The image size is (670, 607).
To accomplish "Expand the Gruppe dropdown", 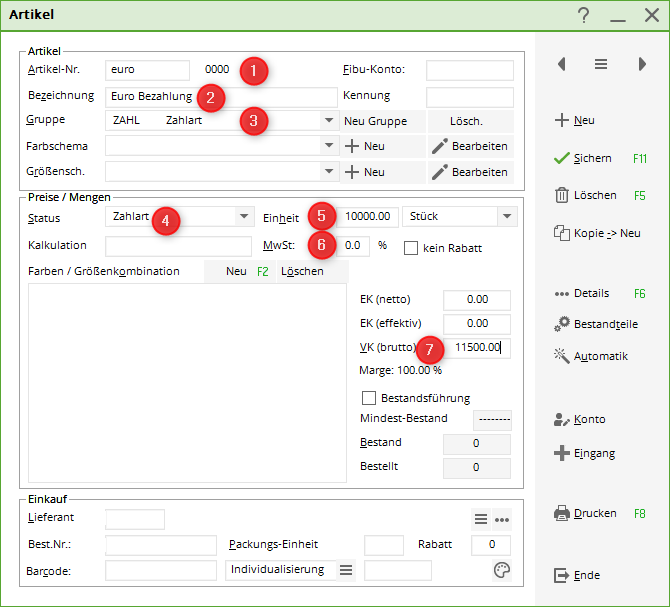I will tap(329, 121).
